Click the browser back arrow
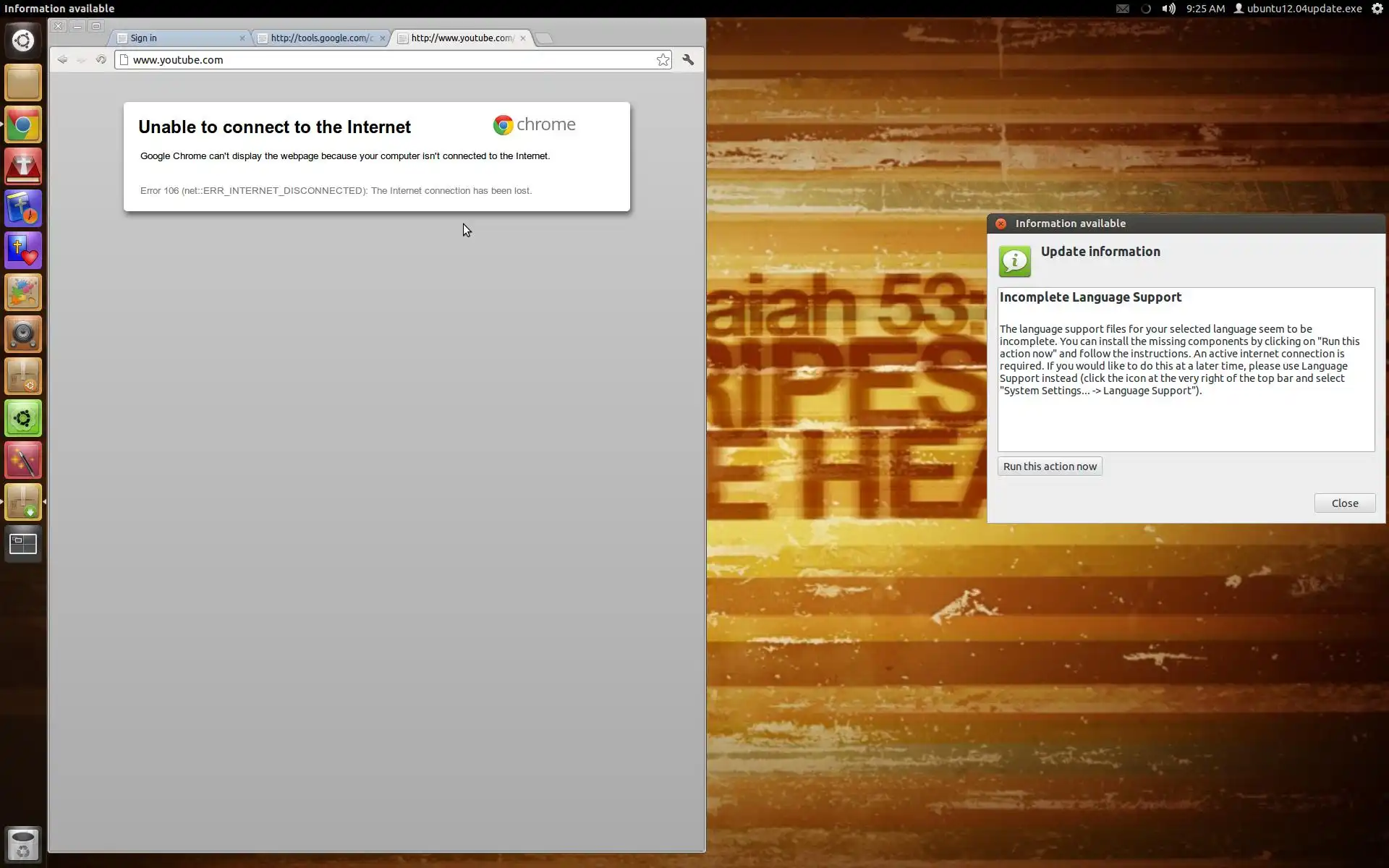This screenshot has height=868, width=1389. coord(62,60)
